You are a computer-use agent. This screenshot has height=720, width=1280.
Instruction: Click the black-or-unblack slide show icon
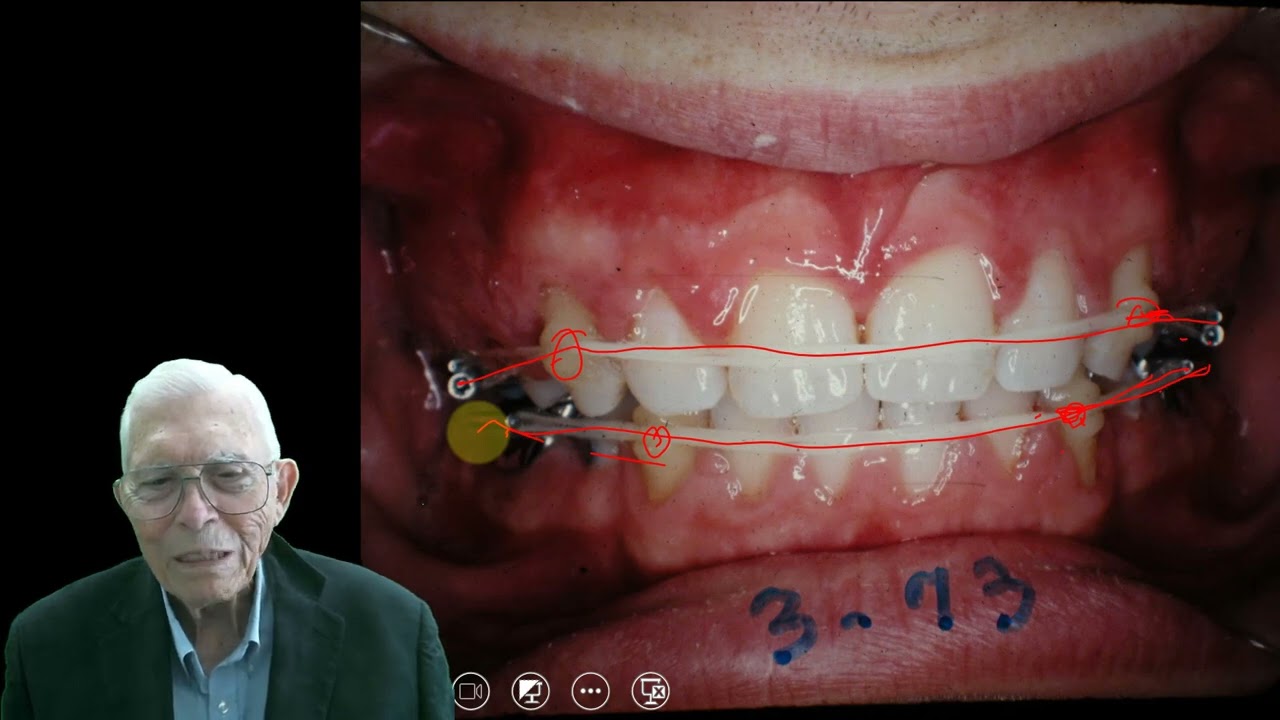click(530, 690)
